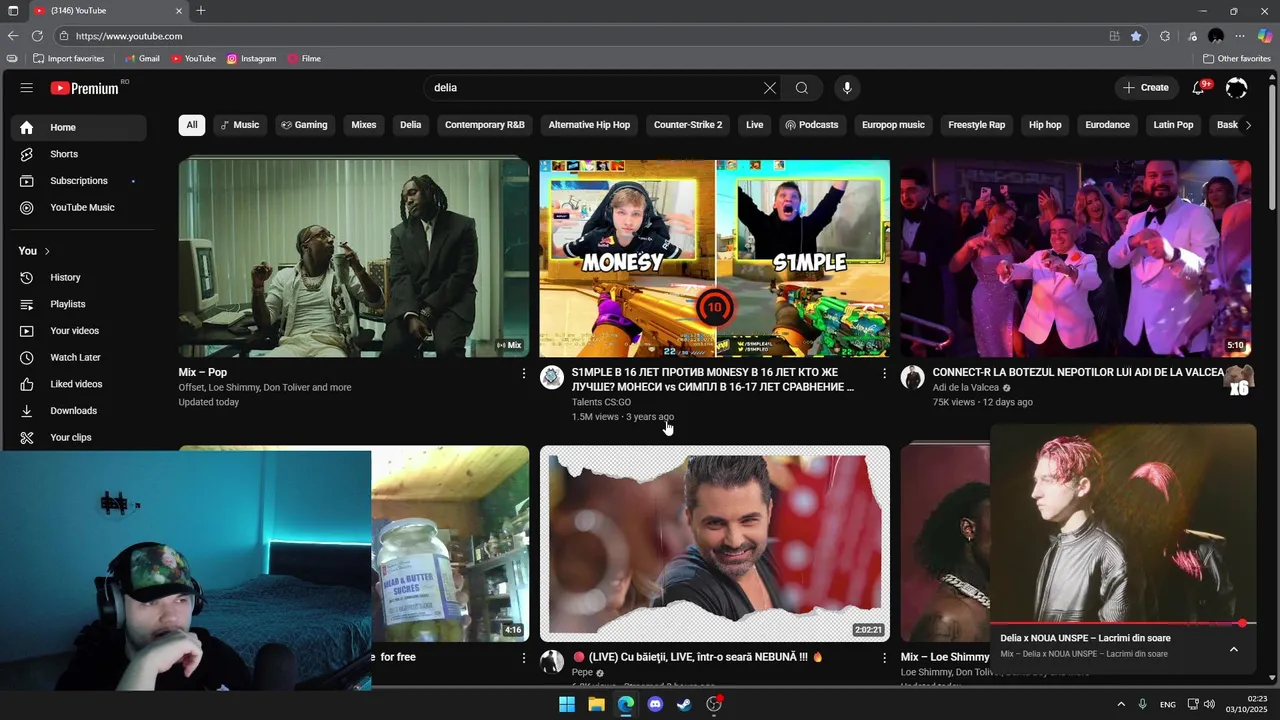This screenshot has width=1280, height=720.
Task: Select the Contemporary R&B filter chip
Action: [485, 125]
